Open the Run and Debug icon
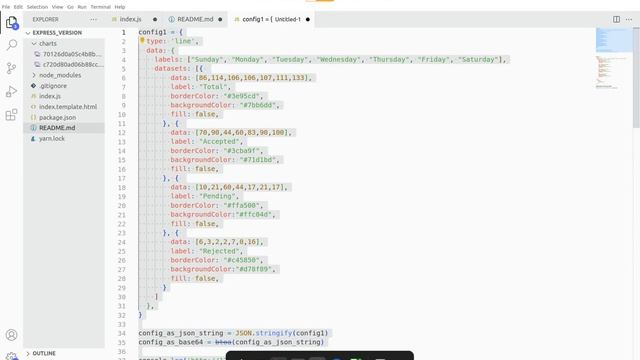640x360 pixels. (x=11, y=91)
